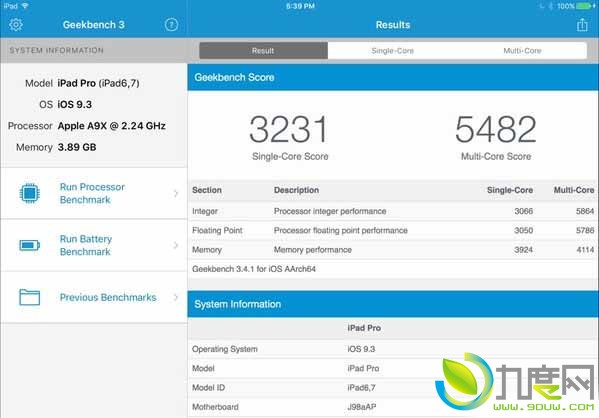Click 'Geekbench 3.4.1 for iOS AArch64' text

(x=254, y=269)
